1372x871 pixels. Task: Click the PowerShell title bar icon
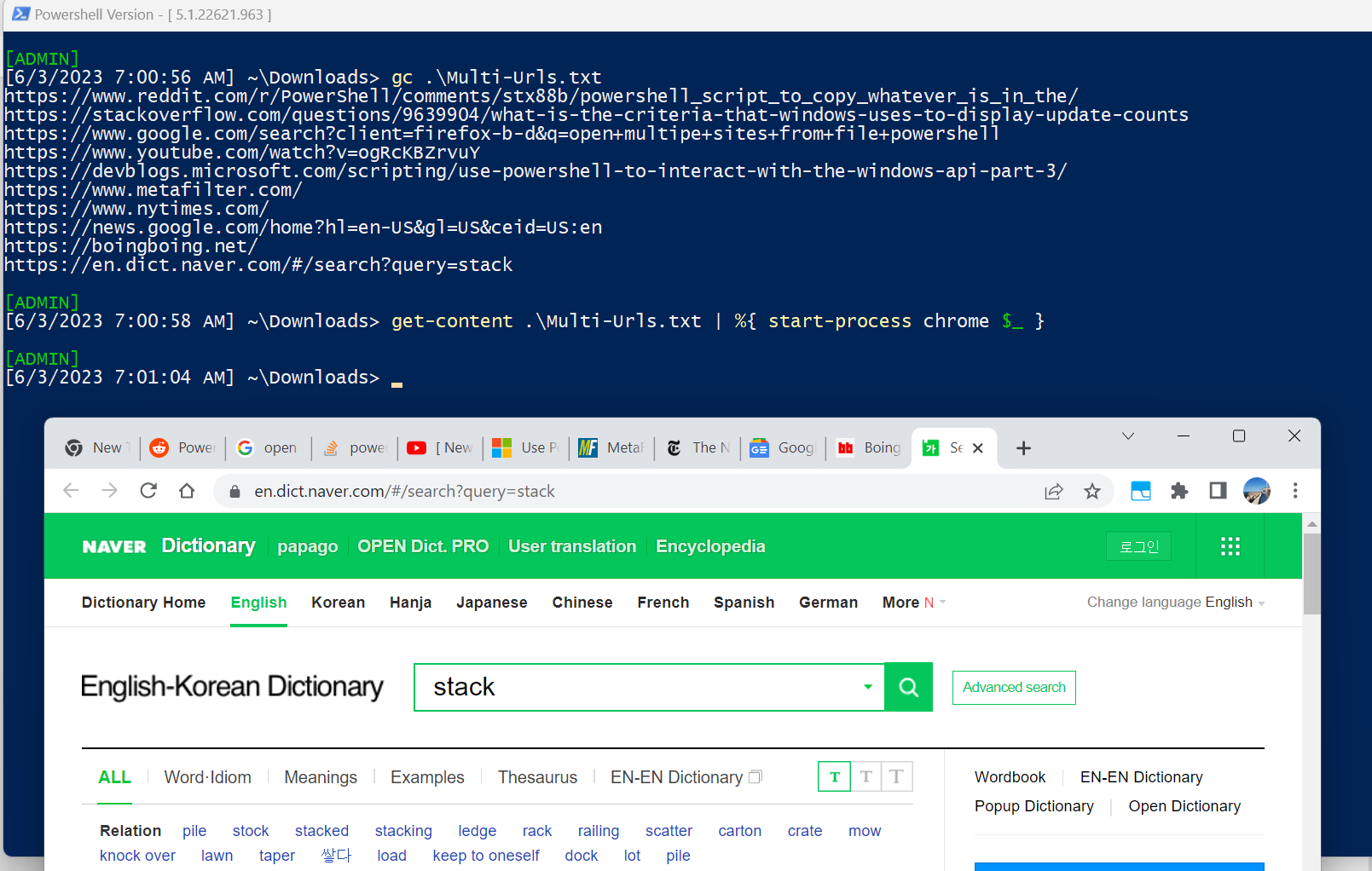point(20,14)
